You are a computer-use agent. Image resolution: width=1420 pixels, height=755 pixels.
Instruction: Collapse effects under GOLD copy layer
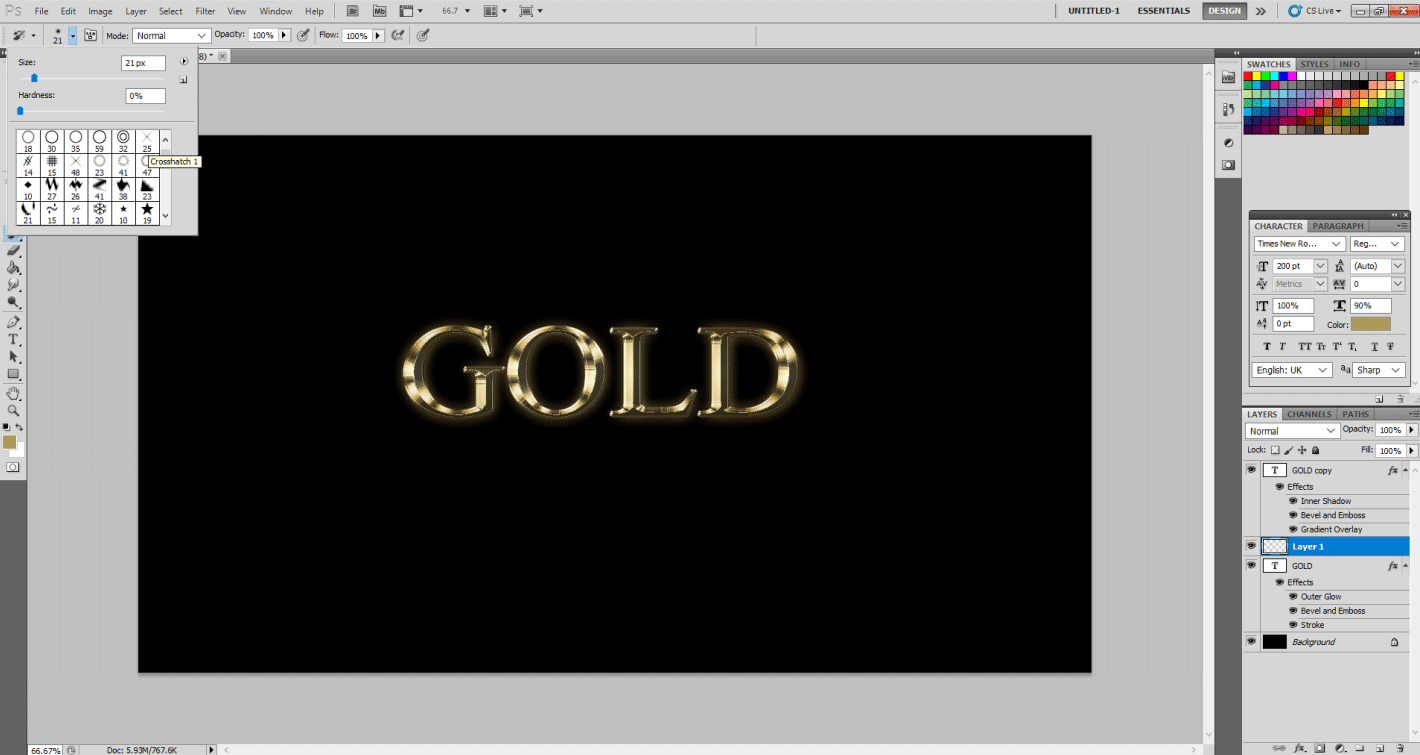click(x=1404, y=470)
